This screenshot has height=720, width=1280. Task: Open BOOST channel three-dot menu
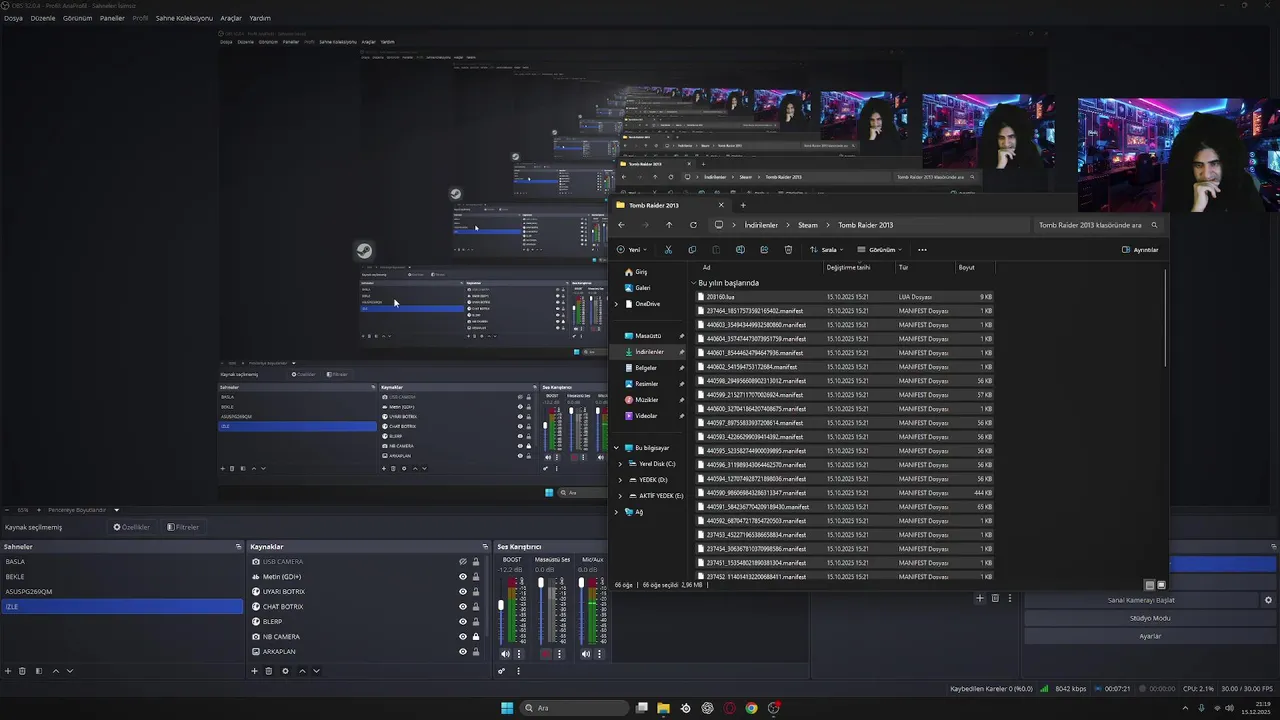518,654
